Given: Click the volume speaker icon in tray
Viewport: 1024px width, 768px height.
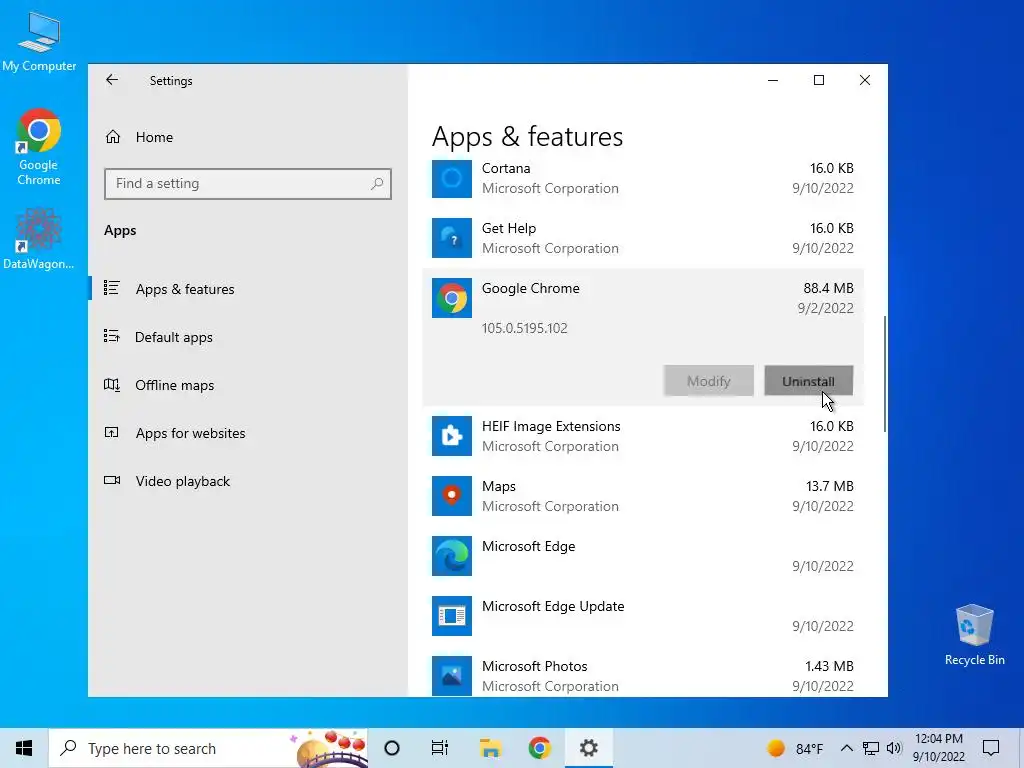Looking at the screenshot, I should click(894, 748).
